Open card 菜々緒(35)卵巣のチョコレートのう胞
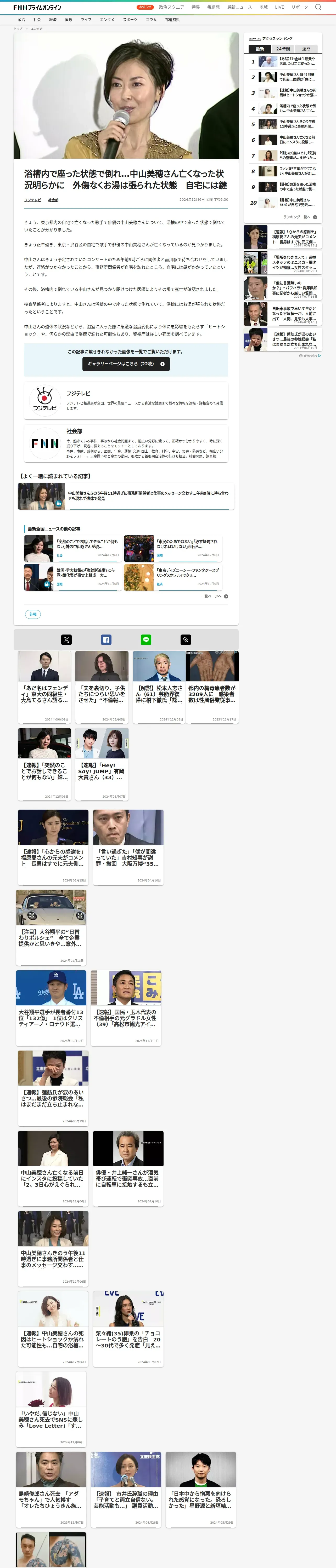Image resolution: width=336 pixels, height=1568 pixels. tap(128, 1329)
